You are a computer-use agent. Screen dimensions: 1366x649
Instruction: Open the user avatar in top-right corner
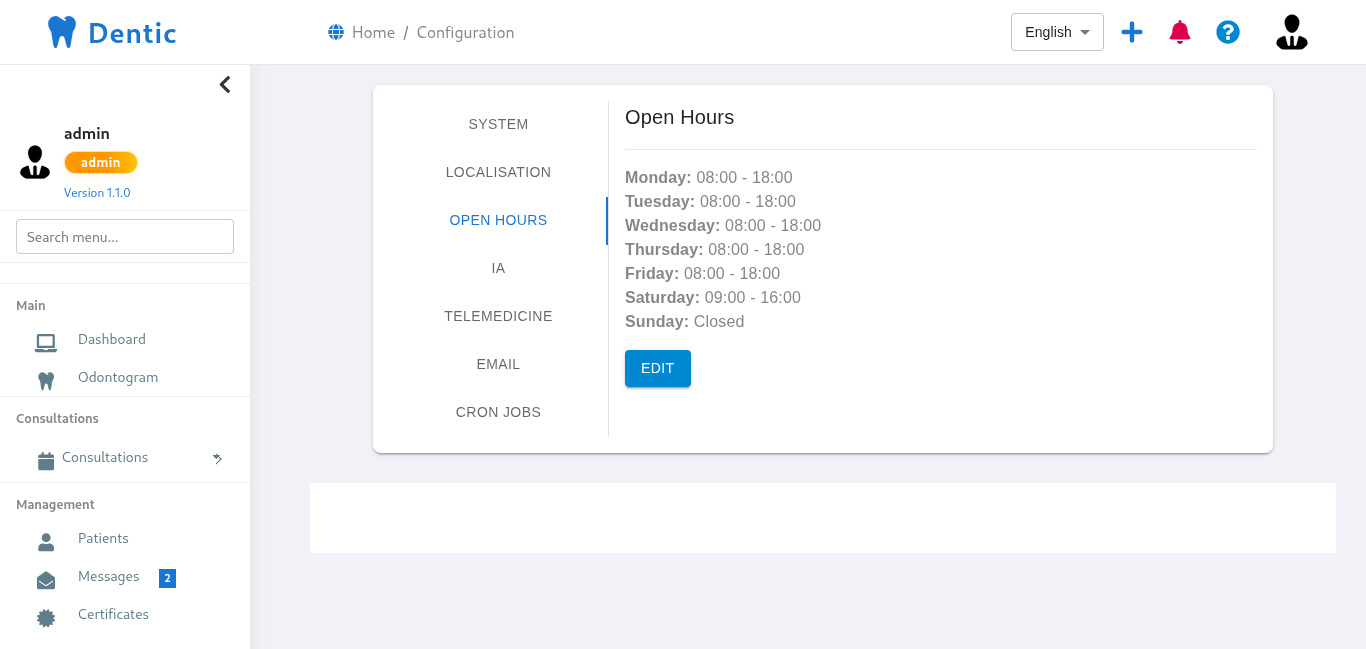[x=1291, y=32]
